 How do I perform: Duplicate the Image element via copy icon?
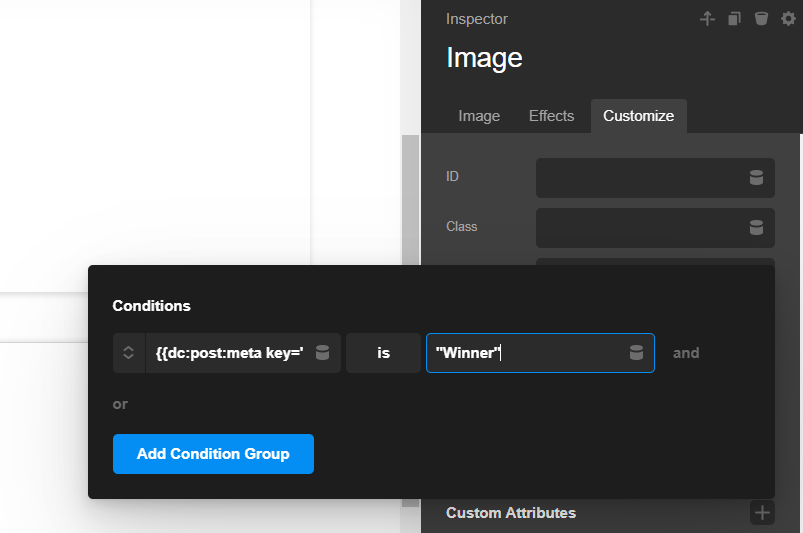[x=734, y=19]
